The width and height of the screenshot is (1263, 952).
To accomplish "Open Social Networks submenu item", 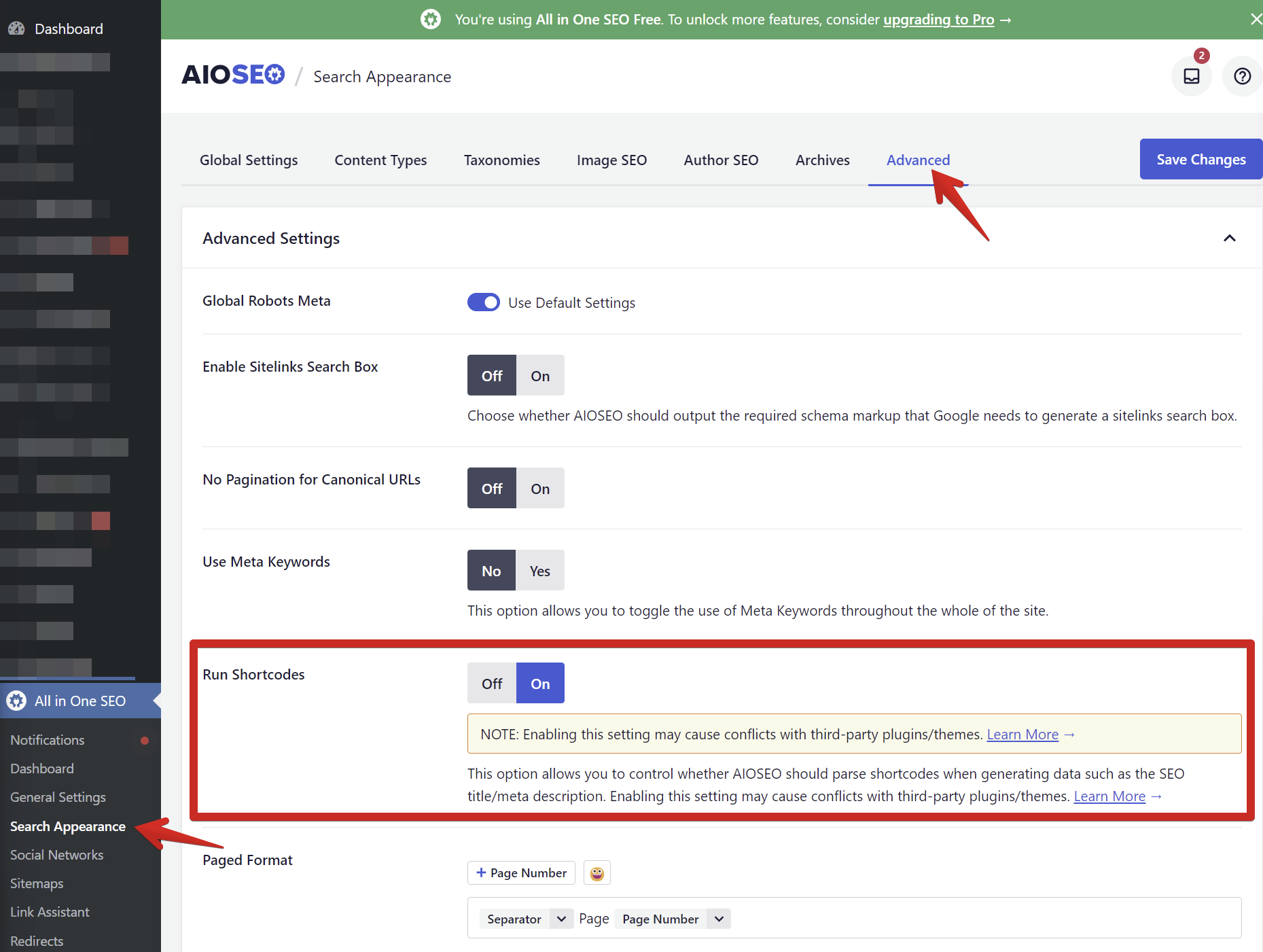I will click(56, 855).
